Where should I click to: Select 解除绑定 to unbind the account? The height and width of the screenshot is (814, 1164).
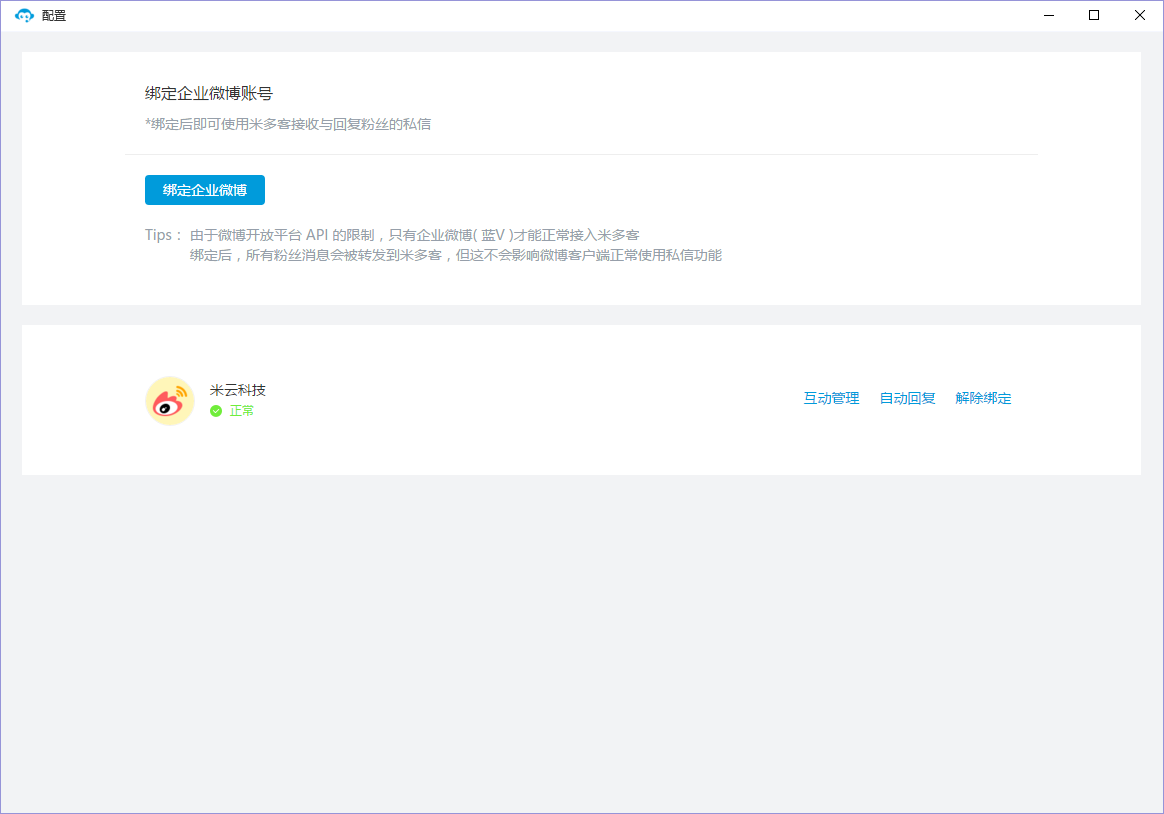(983, 398)
